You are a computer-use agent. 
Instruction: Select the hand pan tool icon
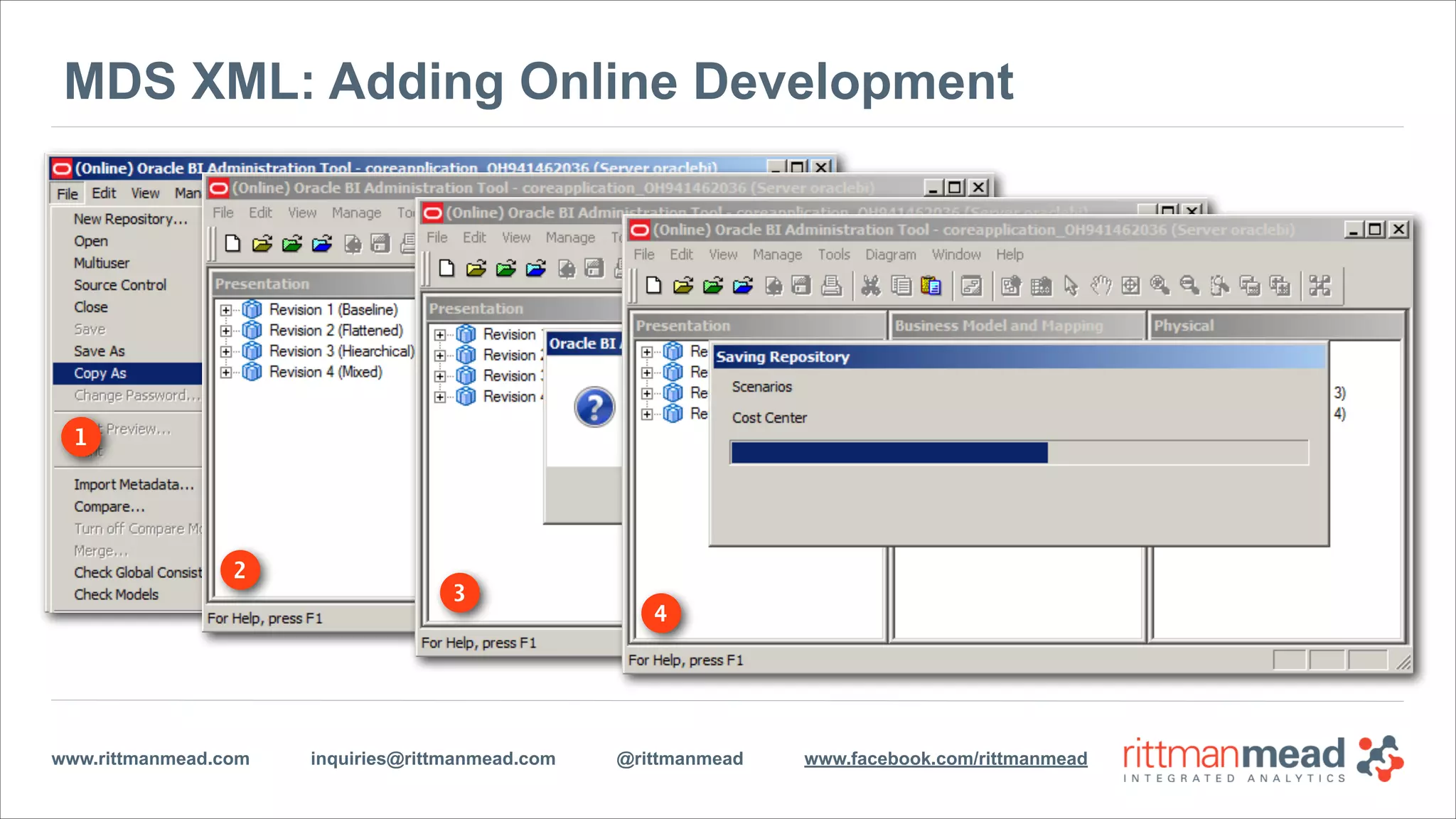pos(1101,286)
